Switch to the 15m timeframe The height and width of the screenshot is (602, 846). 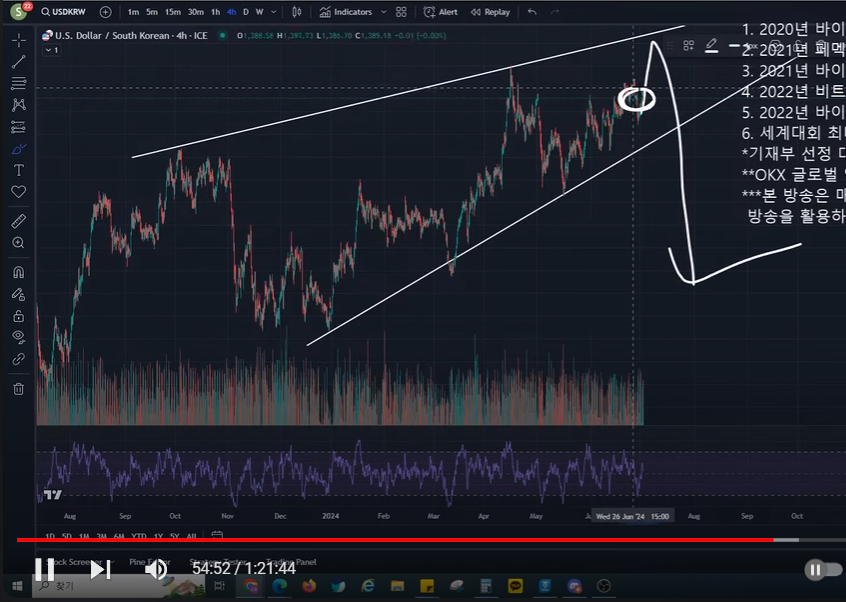[x=173, y=12]
